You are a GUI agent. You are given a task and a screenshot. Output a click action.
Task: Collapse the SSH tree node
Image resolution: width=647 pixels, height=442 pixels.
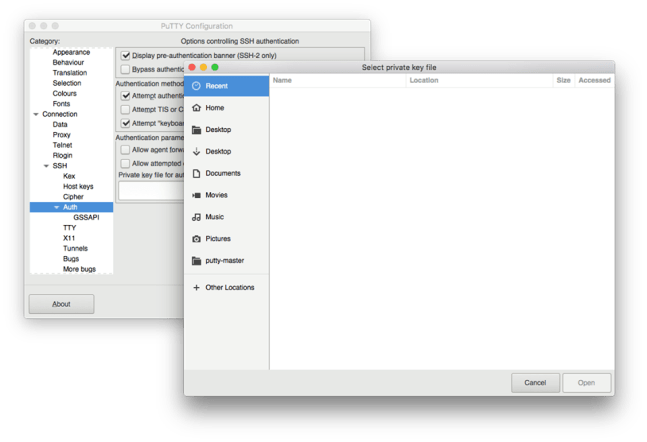point(46,166)
